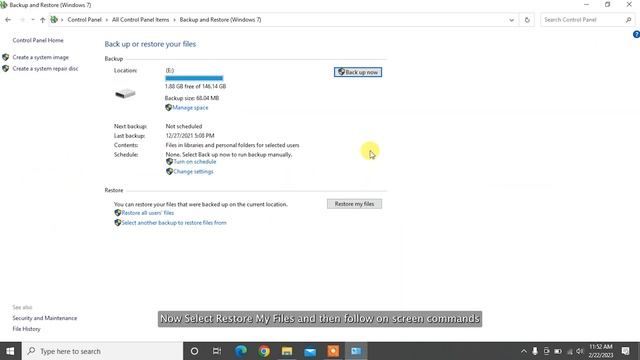Open the Help question mark icon
640x360 pixels.
(636, 34)
